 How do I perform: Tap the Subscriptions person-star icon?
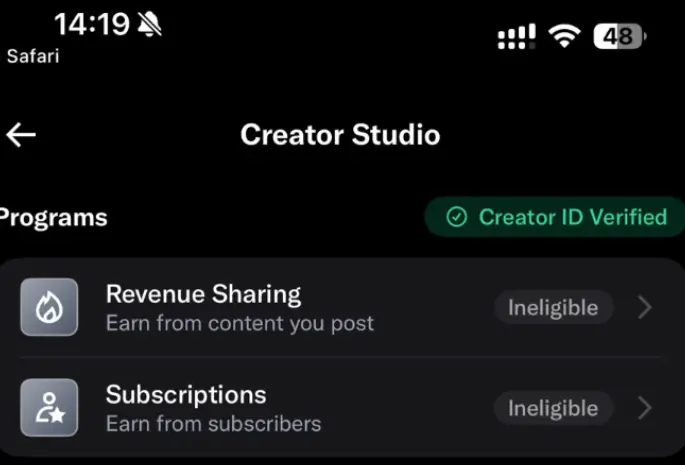(x=49, y=408)
